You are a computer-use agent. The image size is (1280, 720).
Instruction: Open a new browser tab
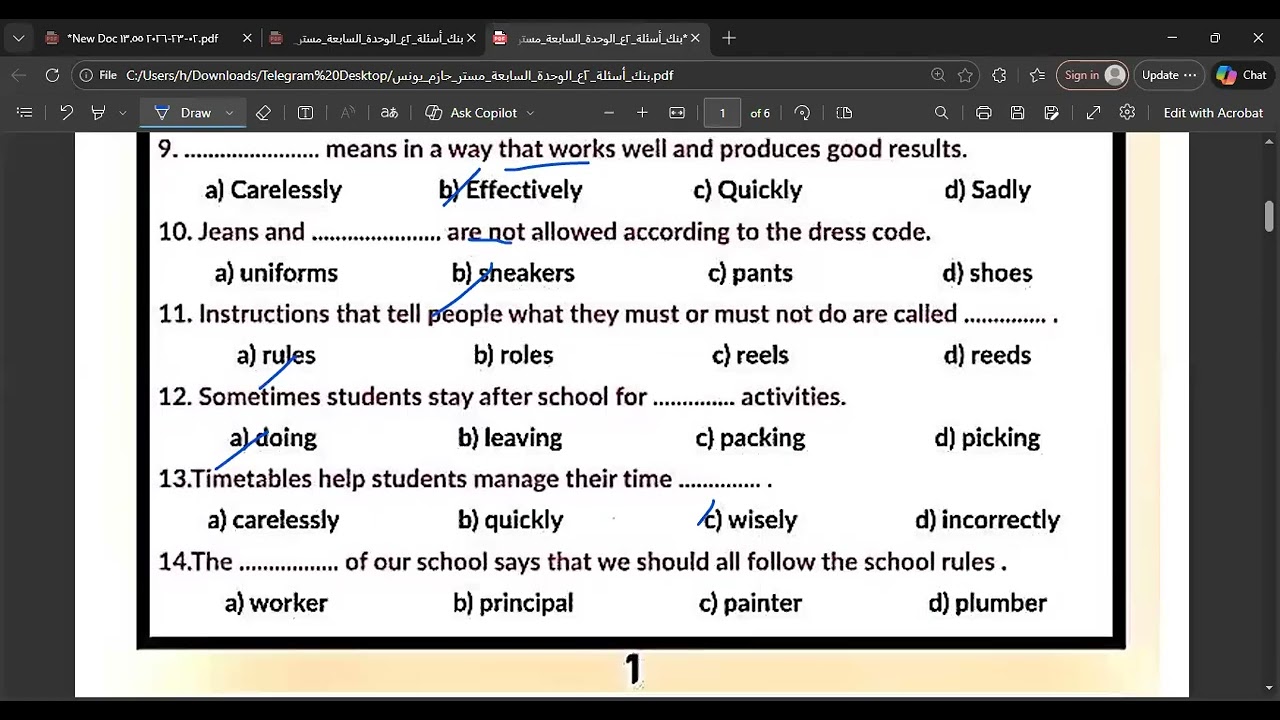click(x=729, y=38)
